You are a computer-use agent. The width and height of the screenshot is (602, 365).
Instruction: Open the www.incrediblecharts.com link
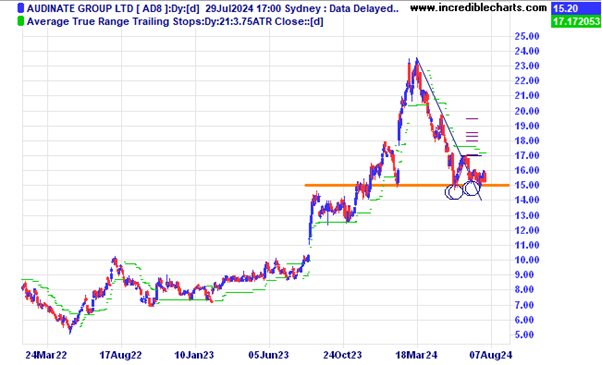[x=478, y=8]
